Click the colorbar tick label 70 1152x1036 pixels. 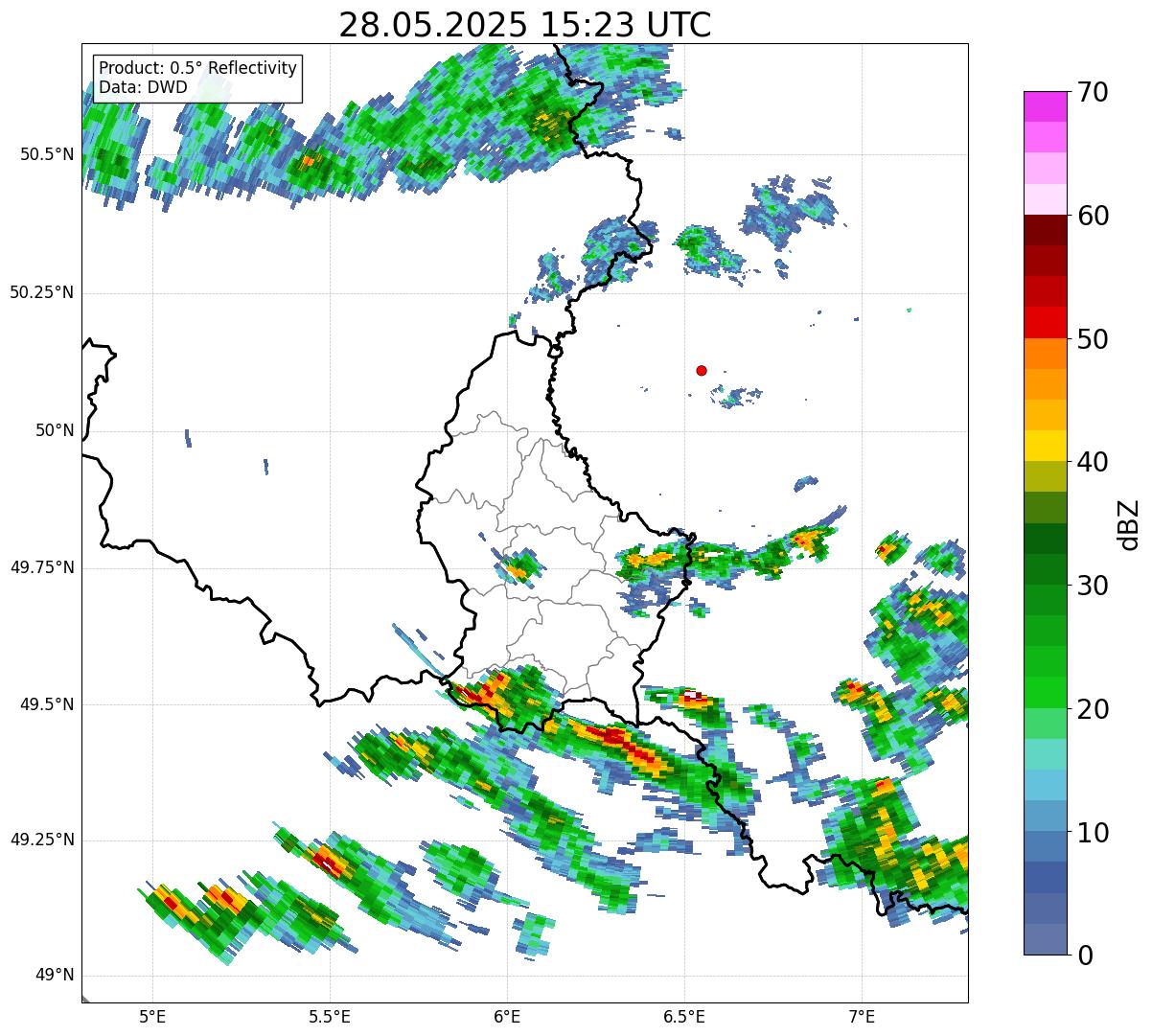coord(1093,92)
